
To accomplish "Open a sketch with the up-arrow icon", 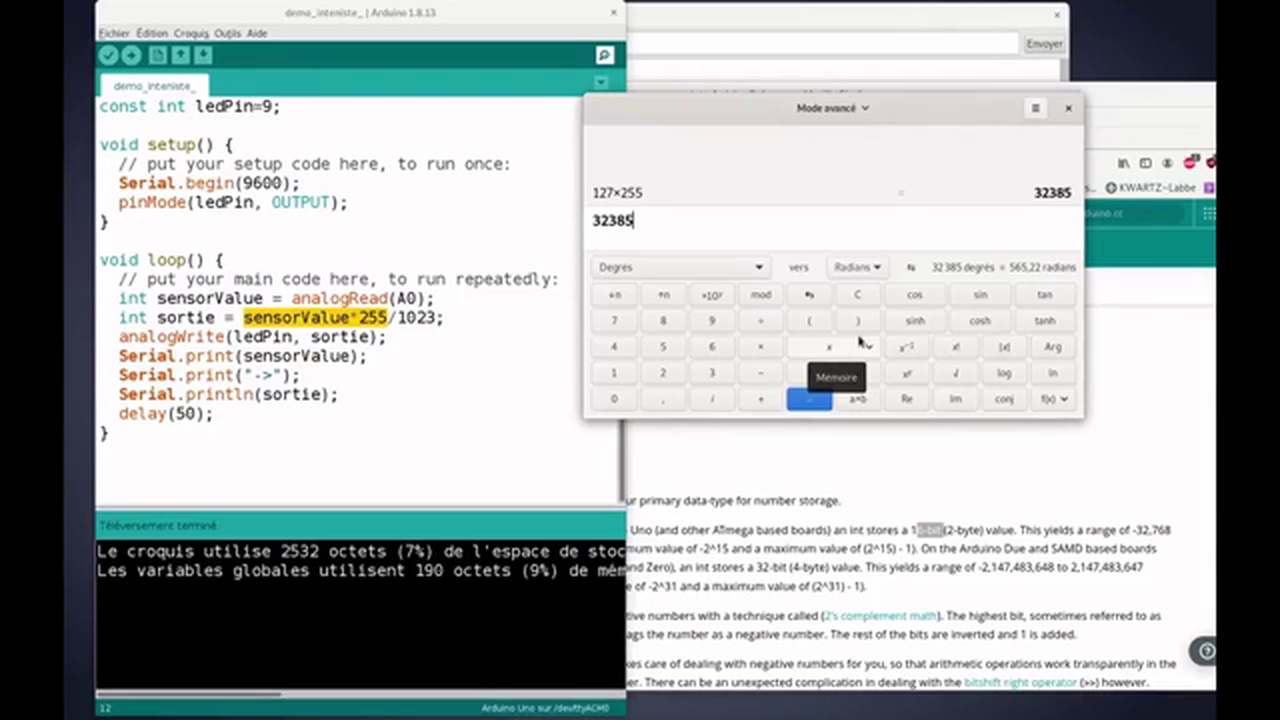I will click(x=180, y=55).
